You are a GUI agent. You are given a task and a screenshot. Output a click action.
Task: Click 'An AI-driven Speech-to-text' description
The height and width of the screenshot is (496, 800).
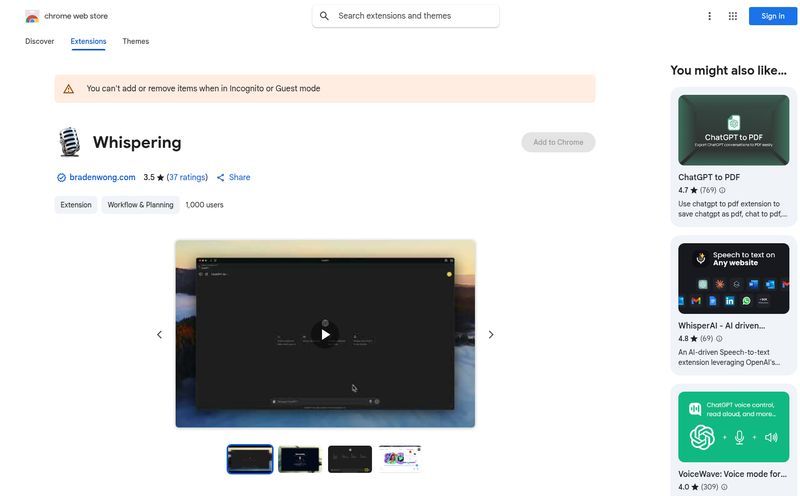click(x=729, y=358)
